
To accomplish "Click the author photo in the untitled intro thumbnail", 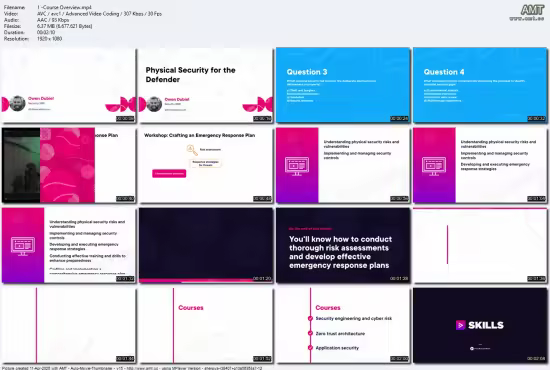I will (17, 103).
